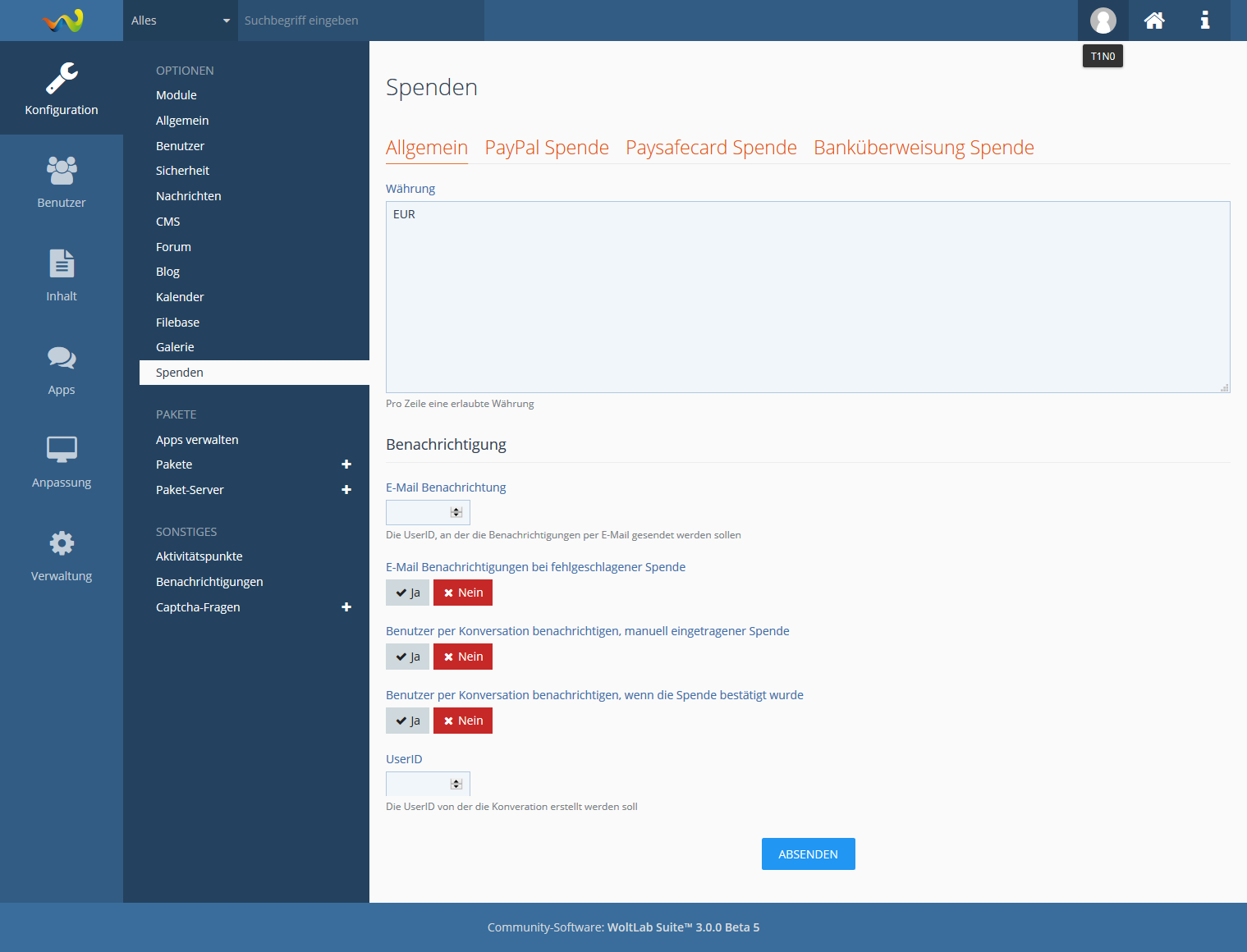Open the user avatar menu
This screenshot has width=1247, height=952.
(x=1103, y=21)
